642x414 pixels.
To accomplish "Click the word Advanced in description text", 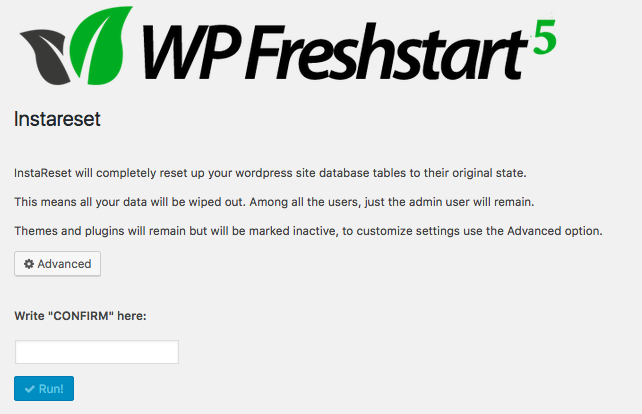I will (x=534, y=231).
